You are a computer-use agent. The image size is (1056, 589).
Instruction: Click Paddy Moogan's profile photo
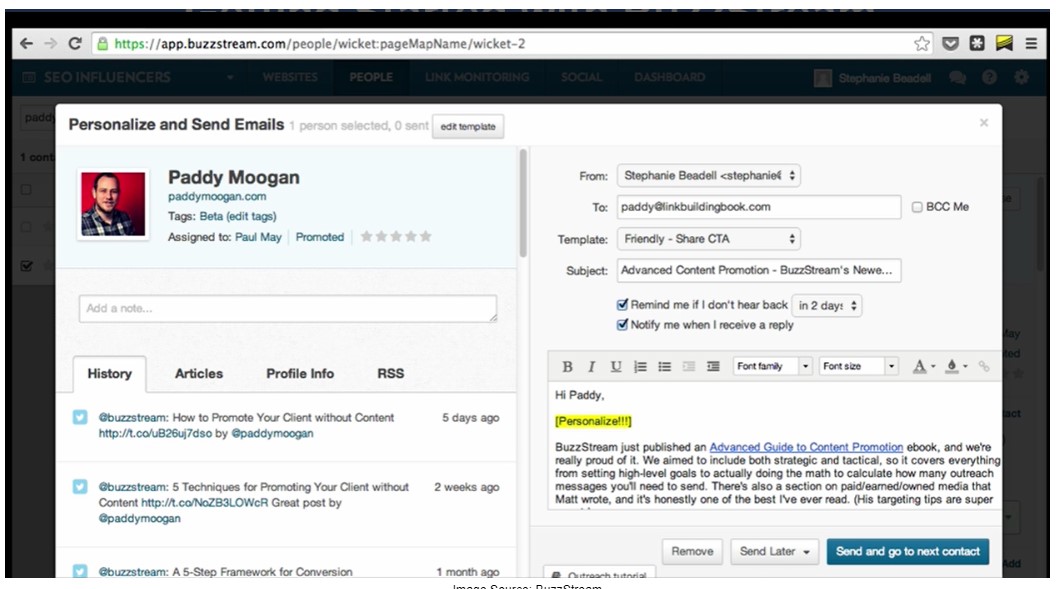[x=113, y=204]
